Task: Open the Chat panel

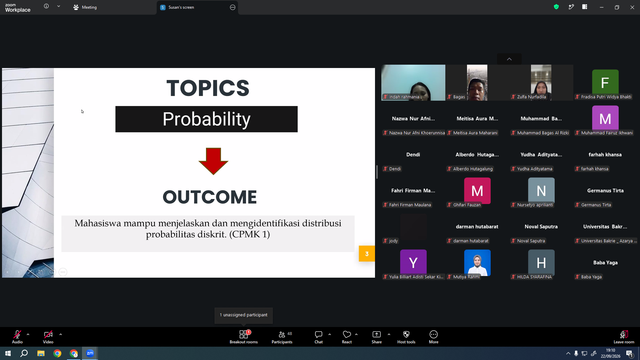Action: [x=318, y=337]
